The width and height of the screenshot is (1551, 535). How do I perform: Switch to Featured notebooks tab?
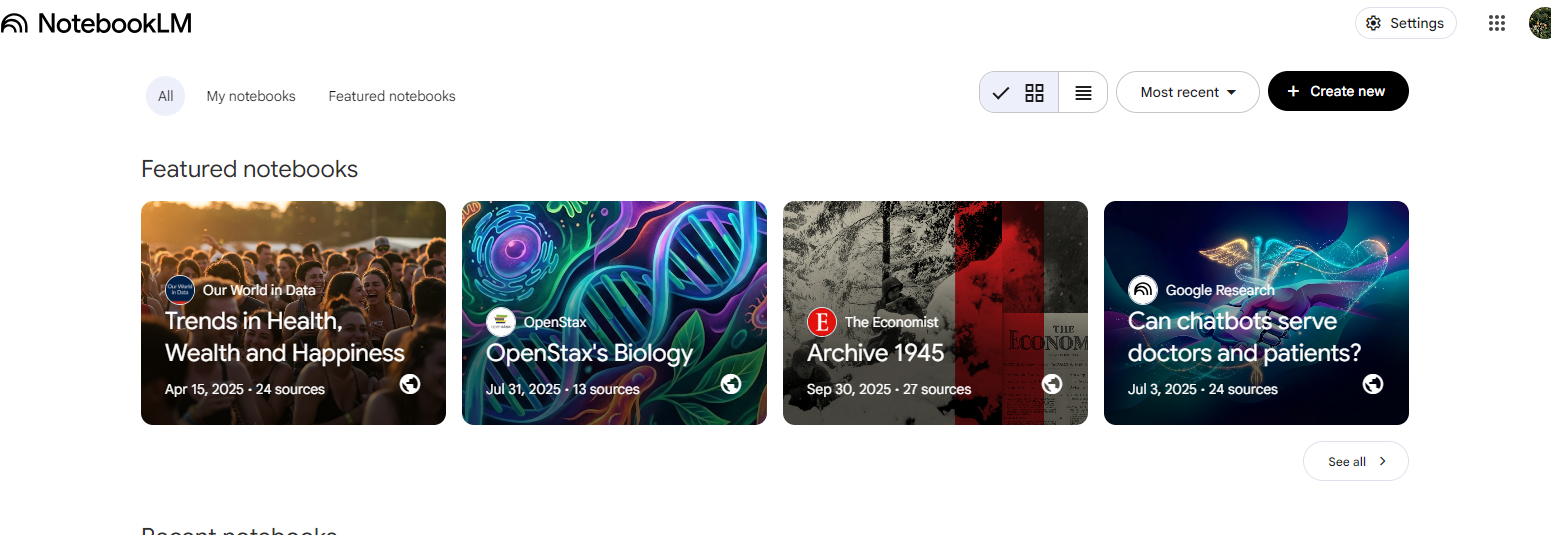coord(392,97)
